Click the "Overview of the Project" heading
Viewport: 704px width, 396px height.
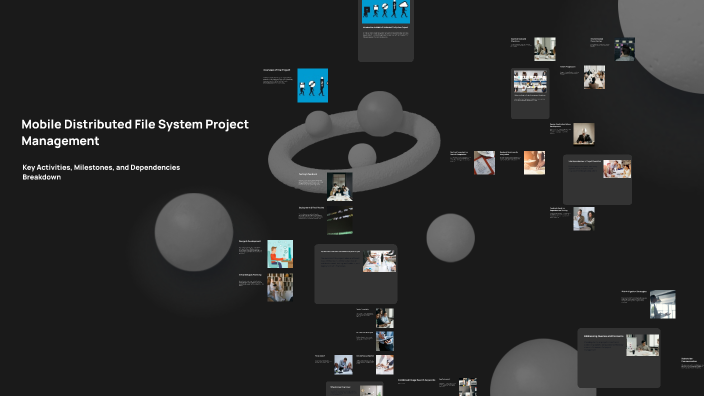tap(276, 70)
